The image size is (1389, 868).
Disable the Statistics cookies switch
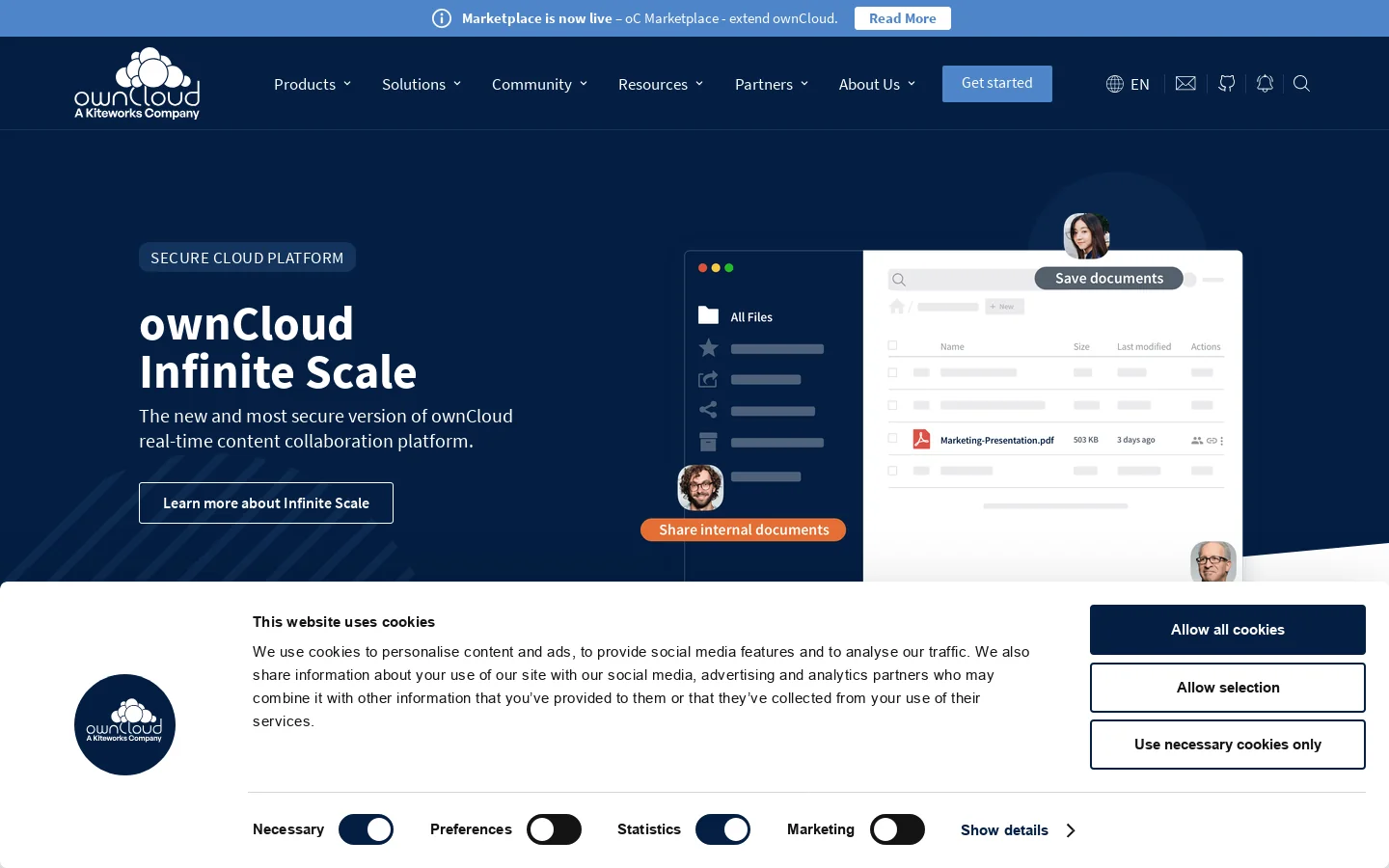click(x=722, y=829)
